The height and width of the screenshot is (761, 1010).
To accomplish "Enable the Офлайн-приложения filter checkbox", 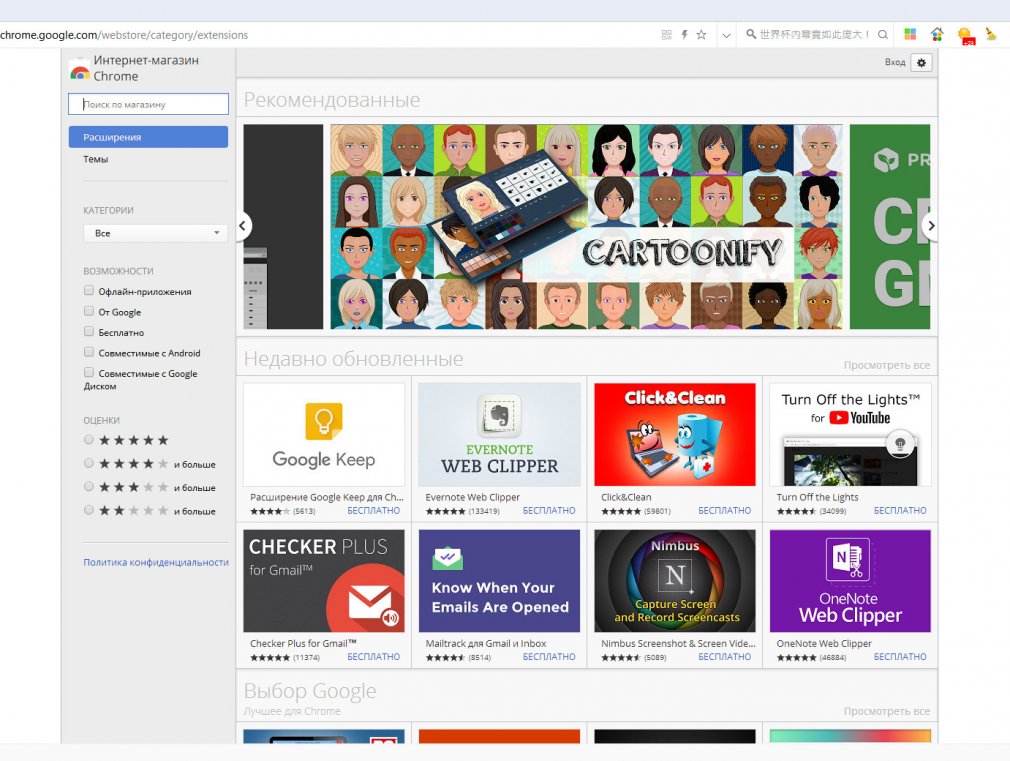I will [x=89, y=291].
